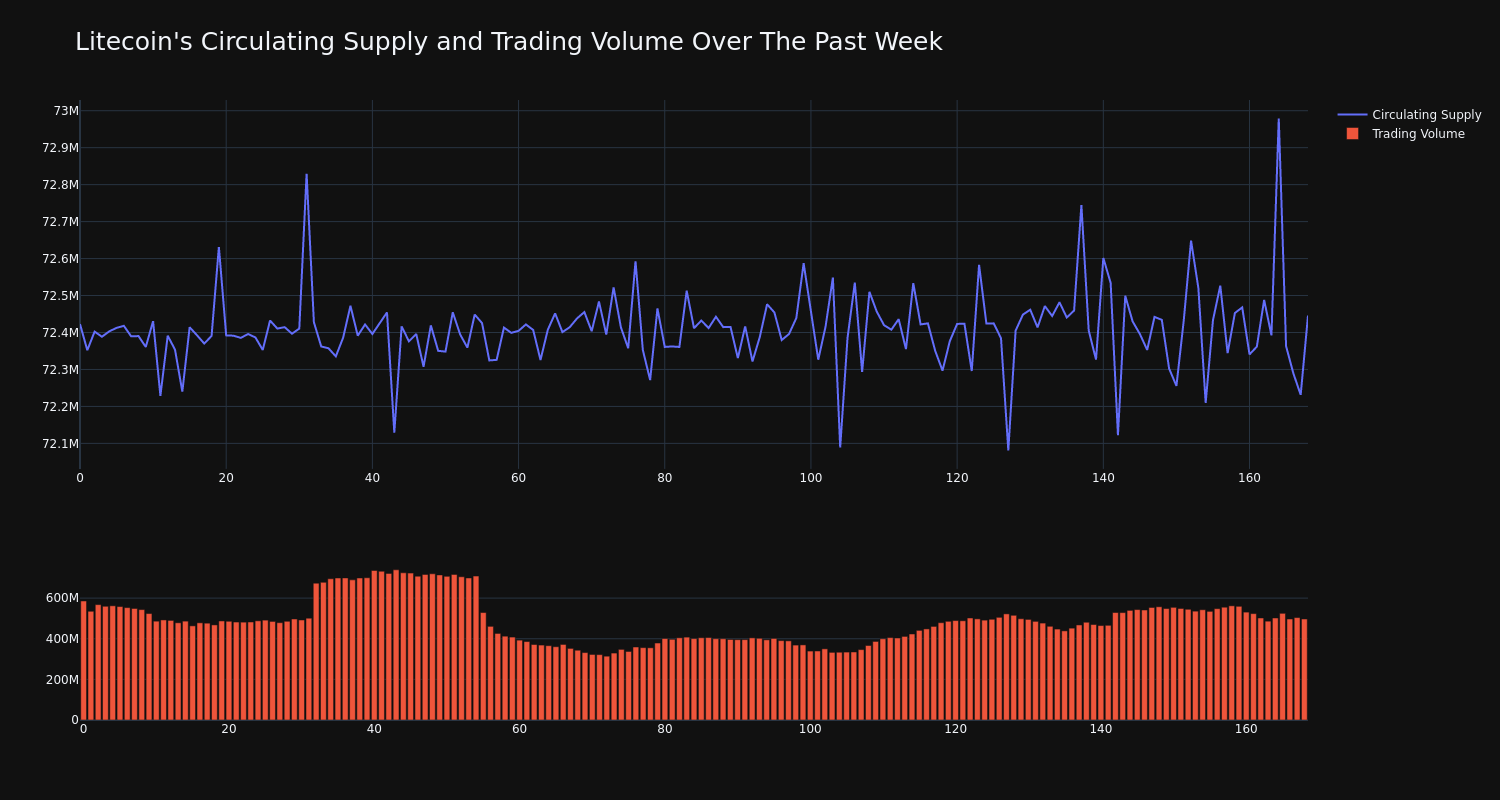The width and height of the screenshot is (1500, 800).
Task: Click the 73M y-axis label
Action: pyautogui.click(x=66, y=111)
